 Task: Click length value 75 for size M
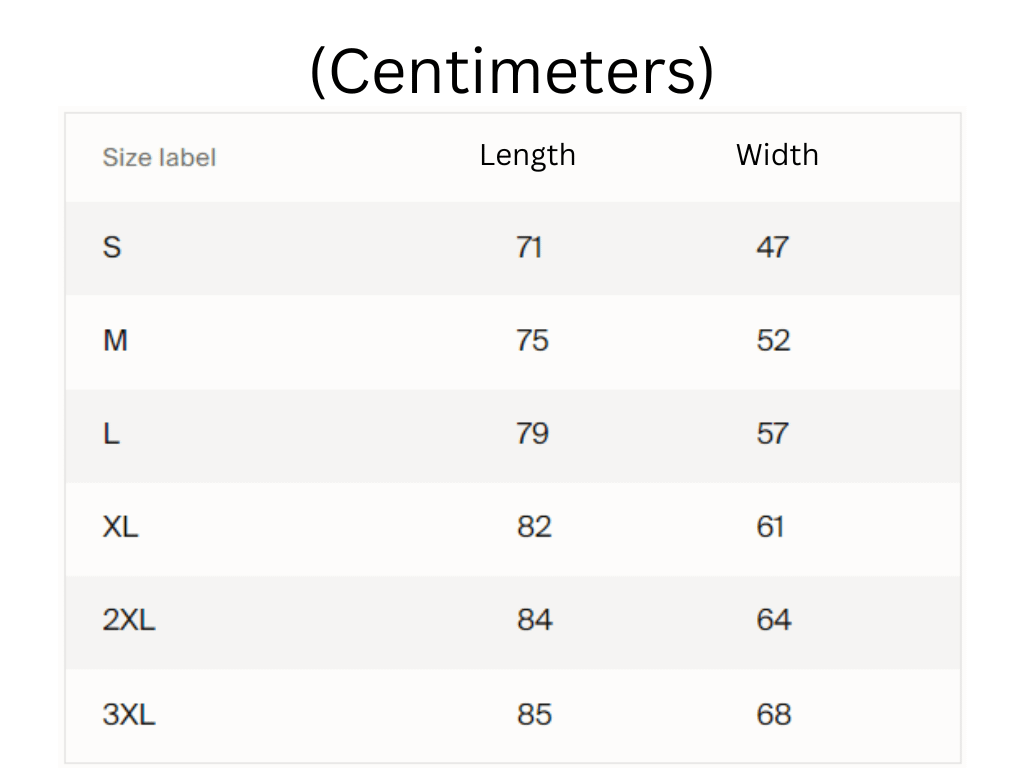[532, 341]
